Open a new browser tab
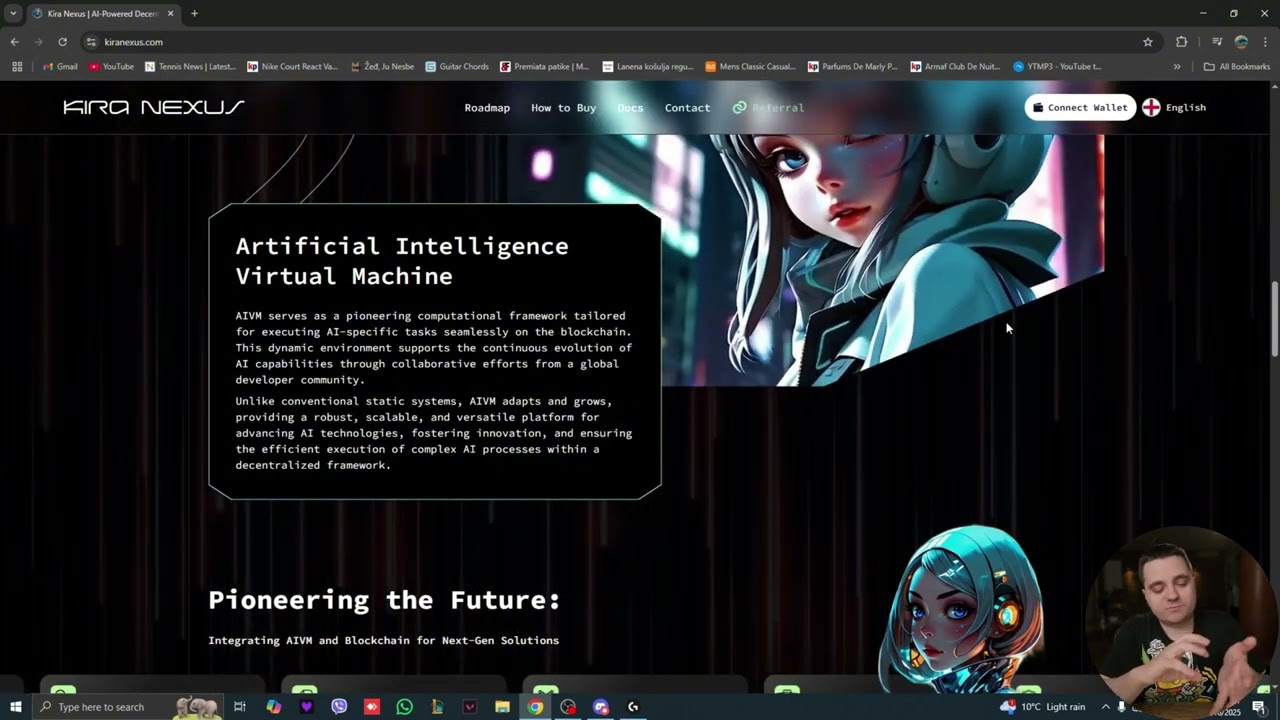Image resolution: width=1280 pixels, height=720 pixels. click(x=194, y=13)
